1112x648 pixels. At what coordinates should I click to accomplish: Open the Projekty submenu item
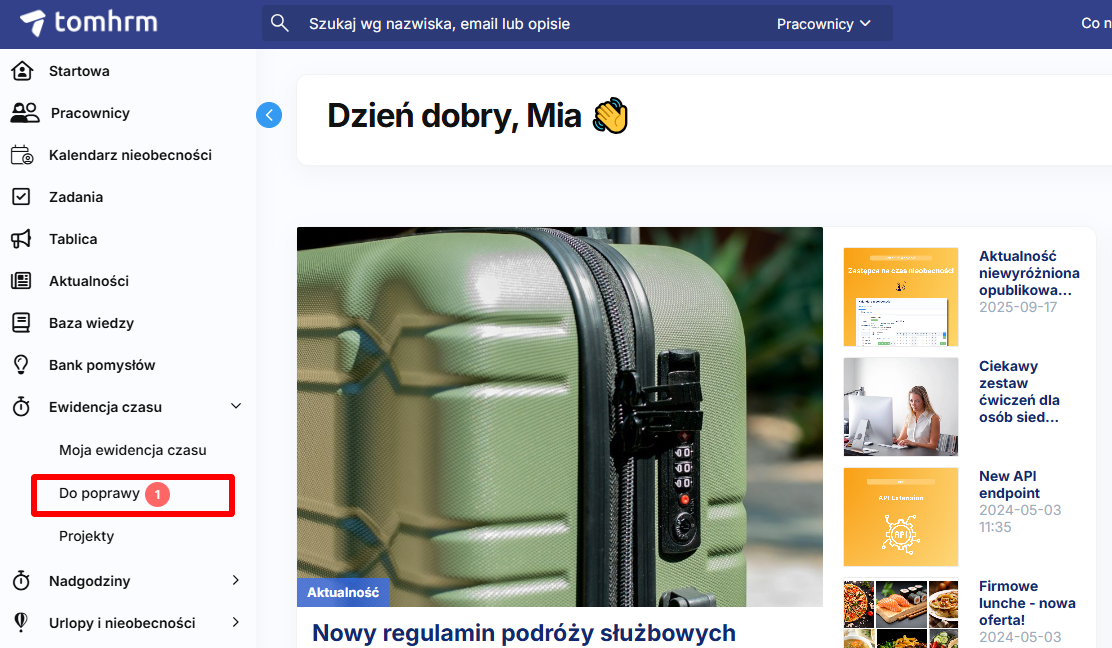click(x=86, y=536)
